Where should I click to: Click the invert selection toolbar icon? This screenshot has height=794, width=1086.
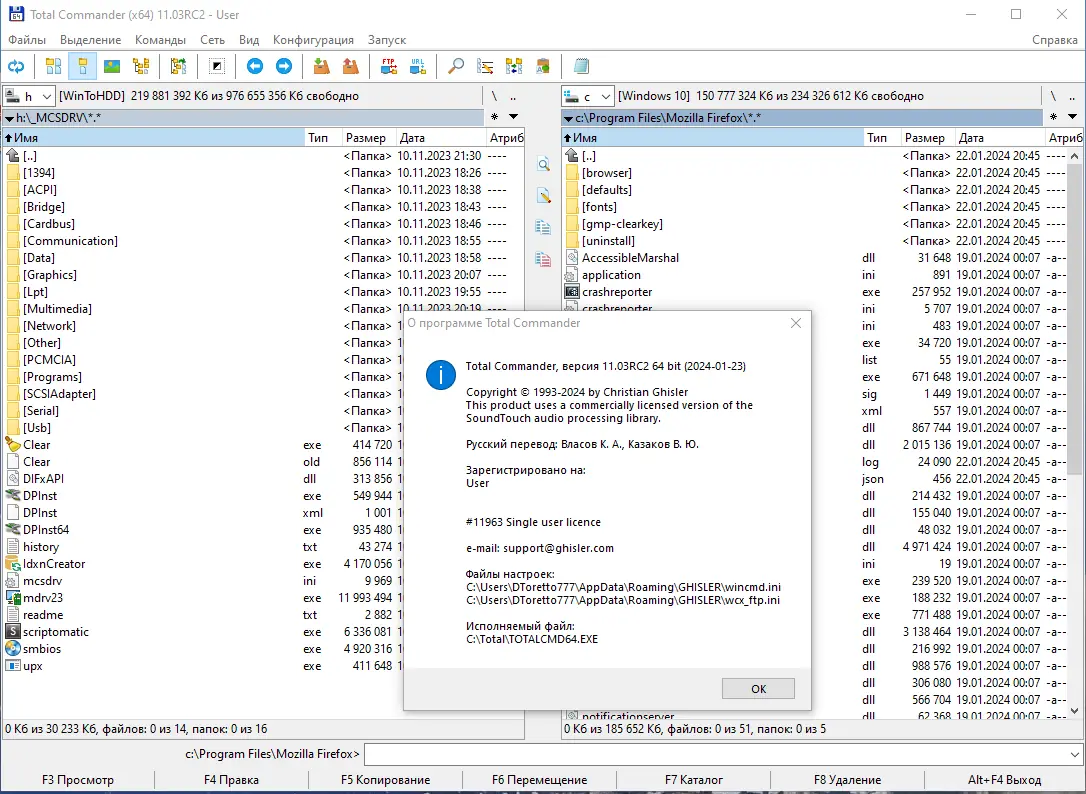(217, 67)
